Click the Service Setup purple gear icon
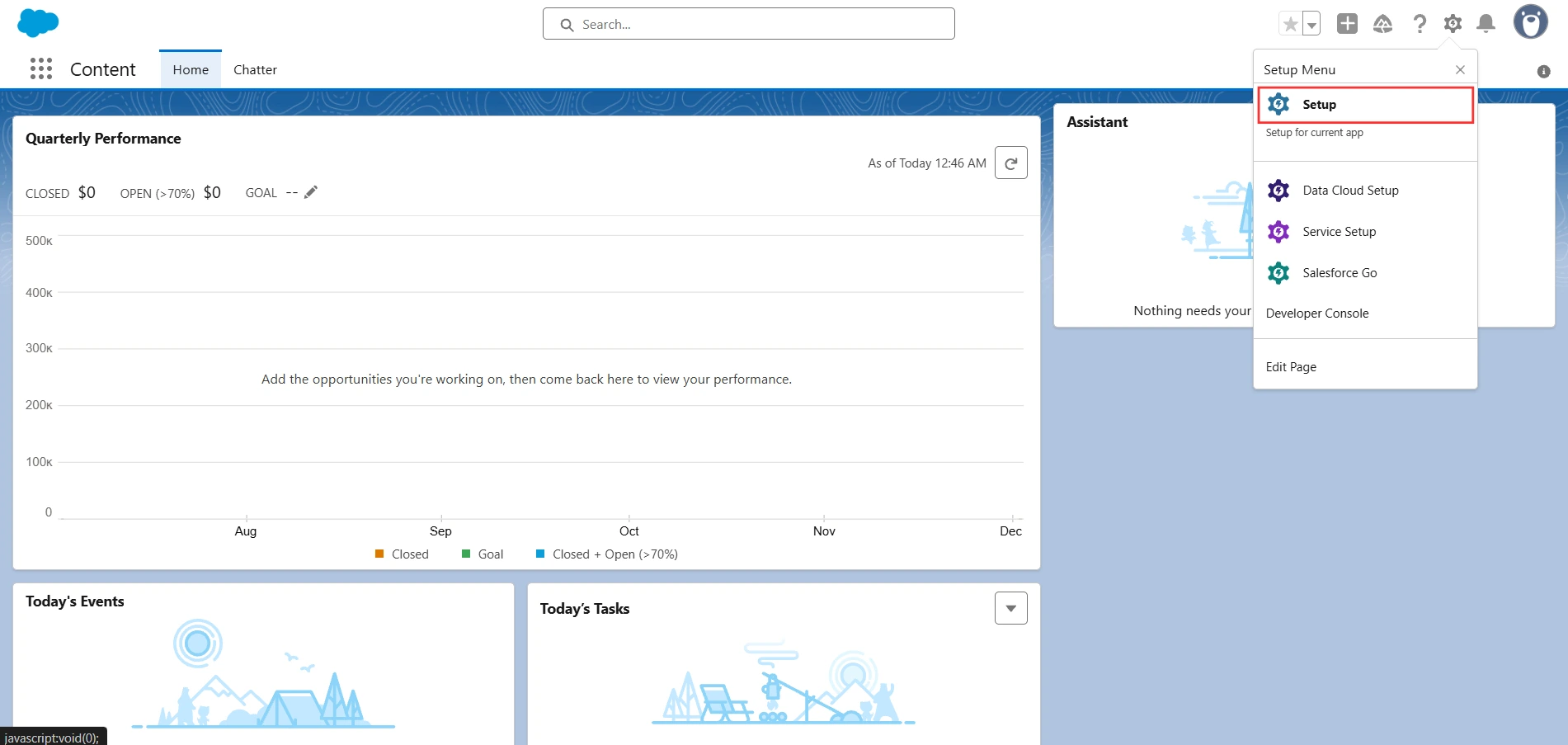This screenshot has height=745, width=1568. 1278,232
